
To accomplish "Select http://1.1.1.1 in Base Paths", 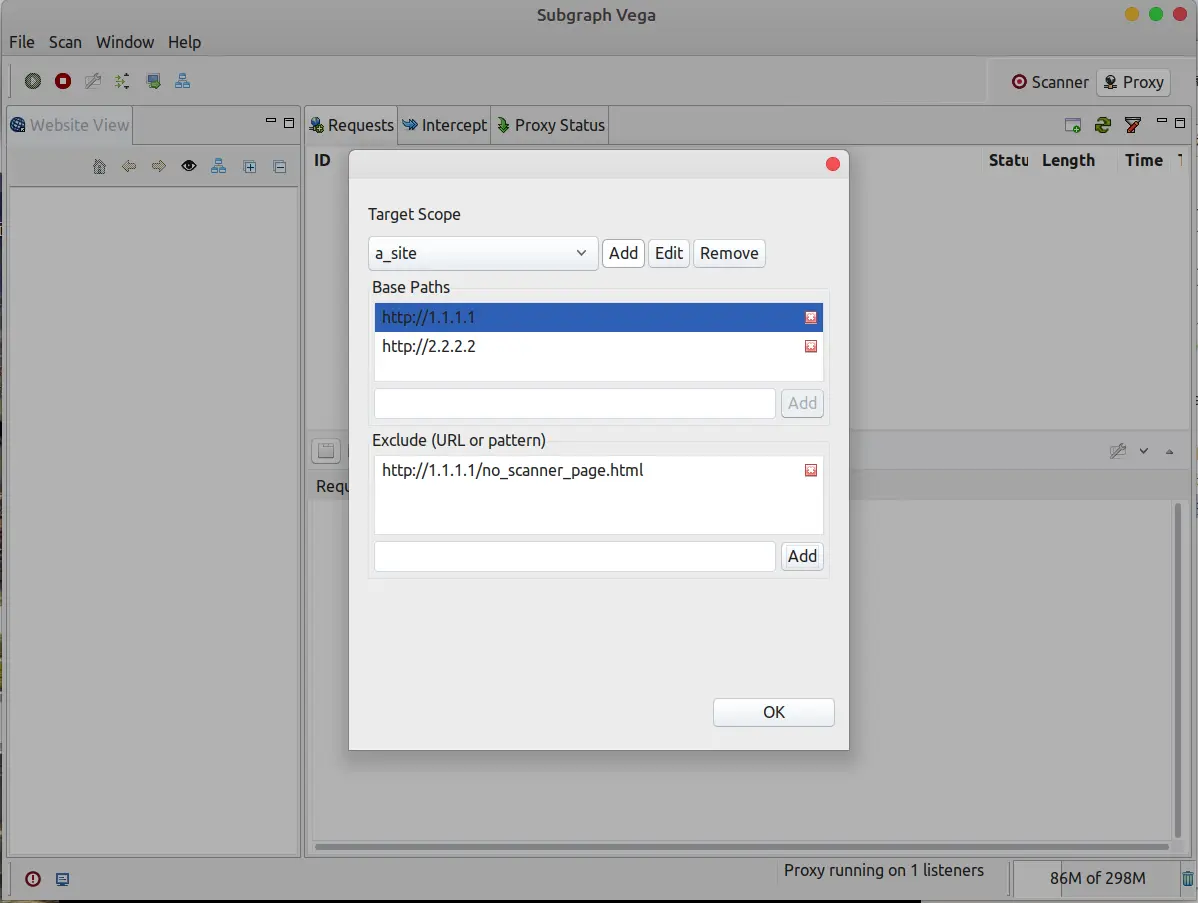I will click(x=598, y=317).
